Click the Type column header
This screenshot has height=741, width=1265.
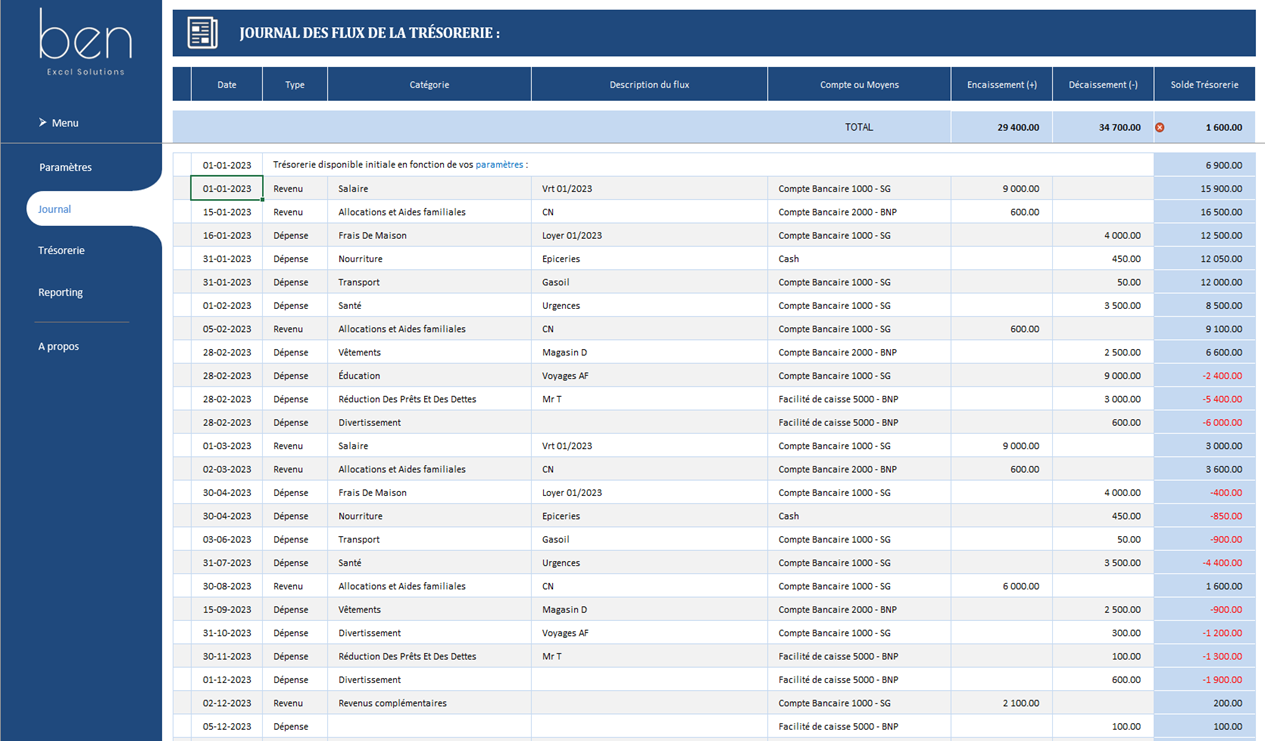point(295,84)
